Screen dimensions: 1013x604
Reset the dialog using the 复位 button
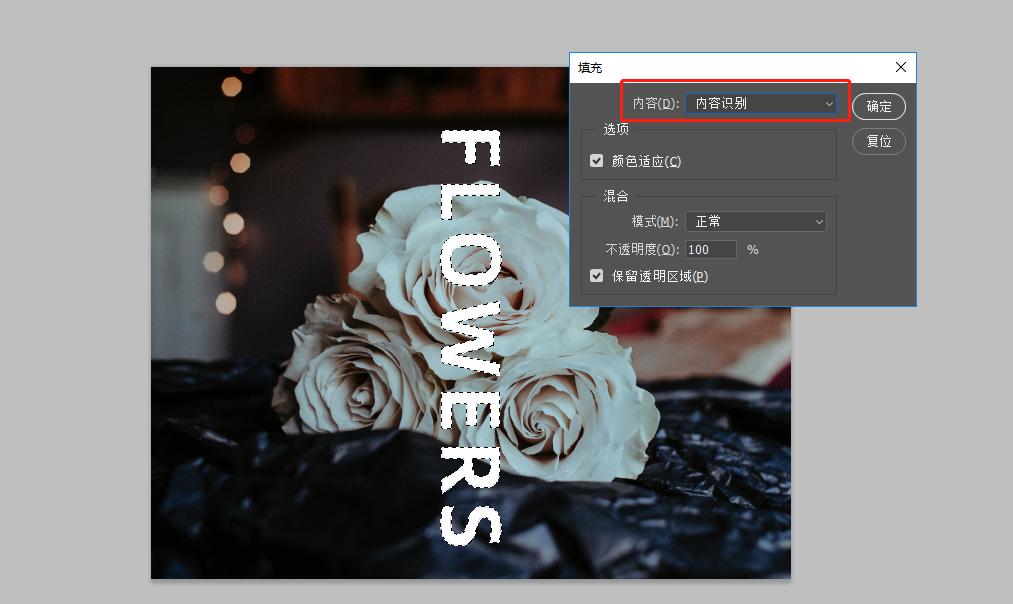[x=878, y=141]
